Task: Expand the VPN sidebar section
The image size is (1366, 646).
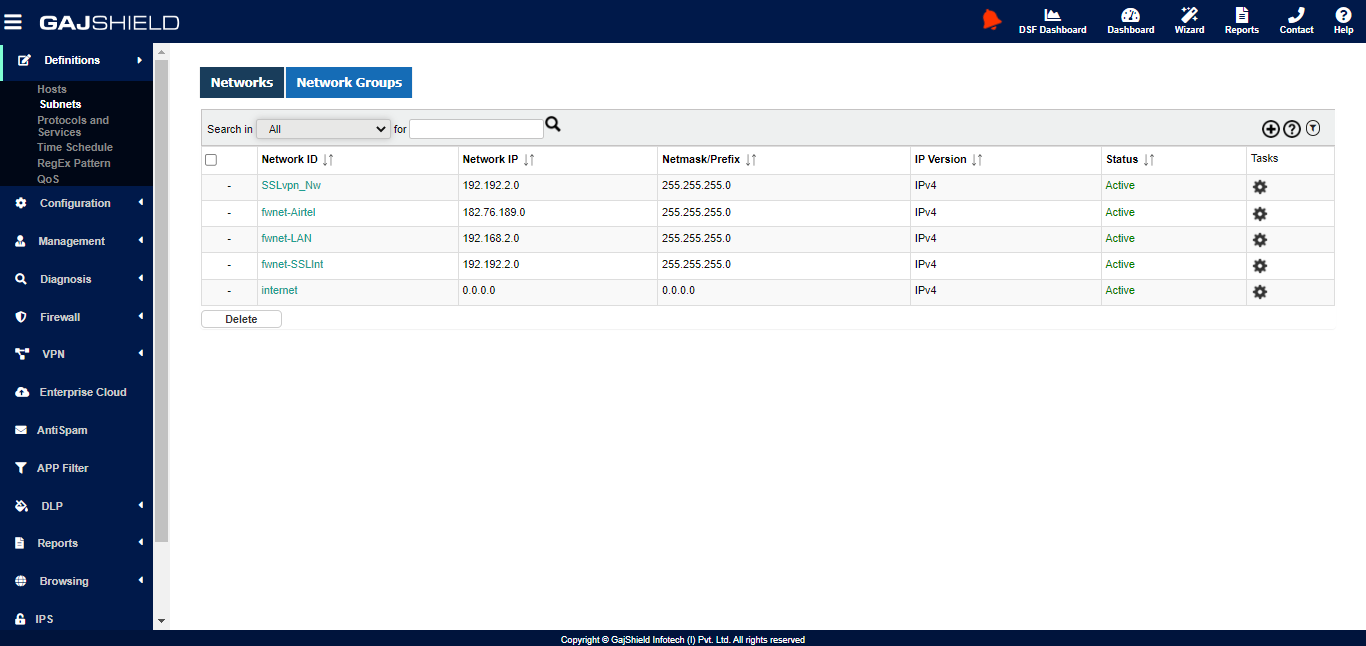Action: coord(76,354)
